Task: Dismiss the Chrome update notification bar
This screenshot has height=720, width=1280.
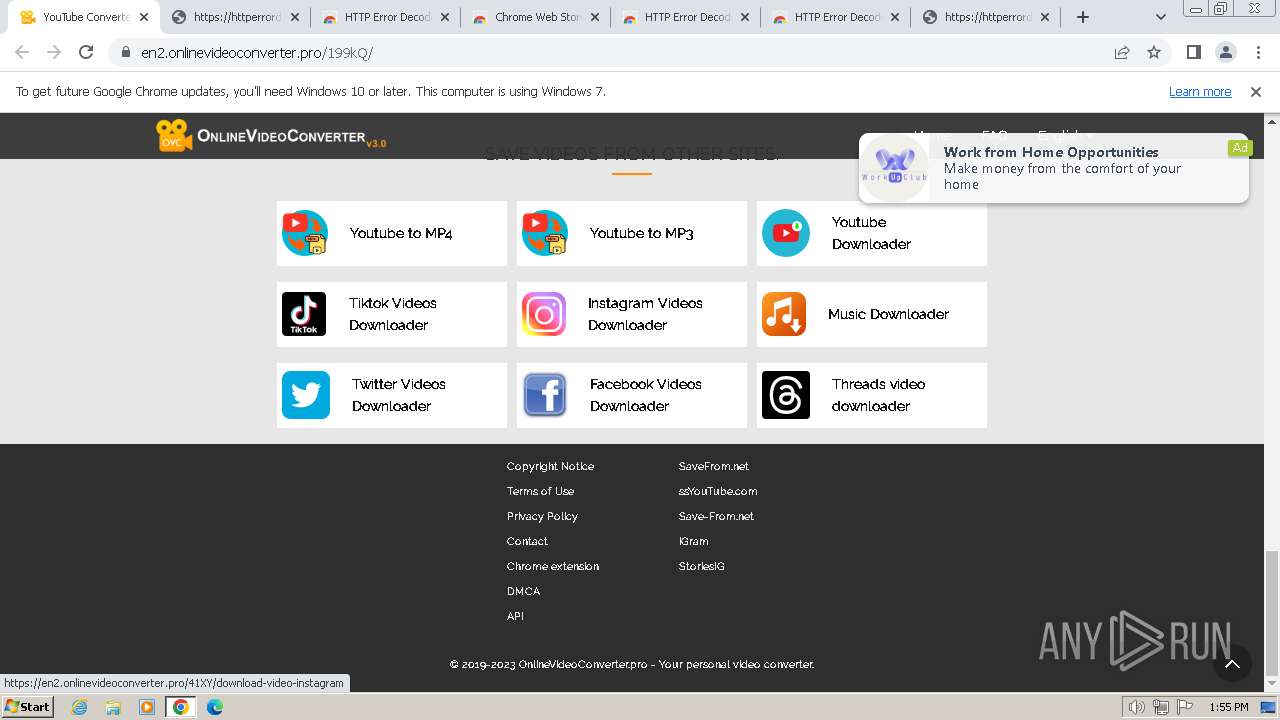Action: point(1256,91)
